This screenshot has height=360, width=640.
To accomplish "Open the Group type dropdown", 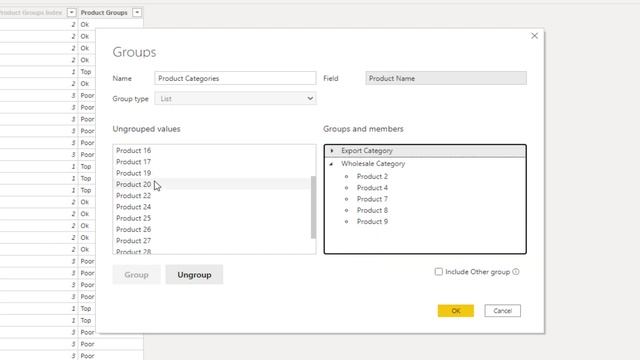I will click(235, 98).
